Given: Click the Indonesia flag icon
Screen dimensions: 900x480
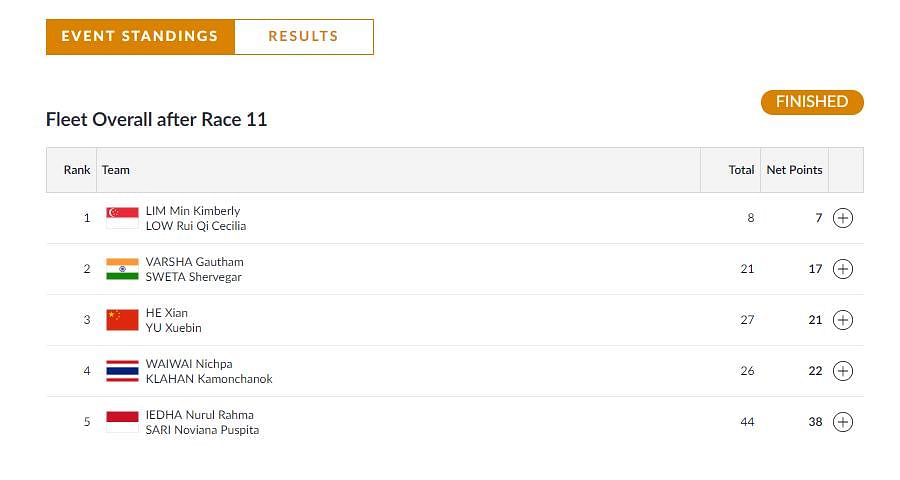Looking at the screenshot, I should pos(122,422).
